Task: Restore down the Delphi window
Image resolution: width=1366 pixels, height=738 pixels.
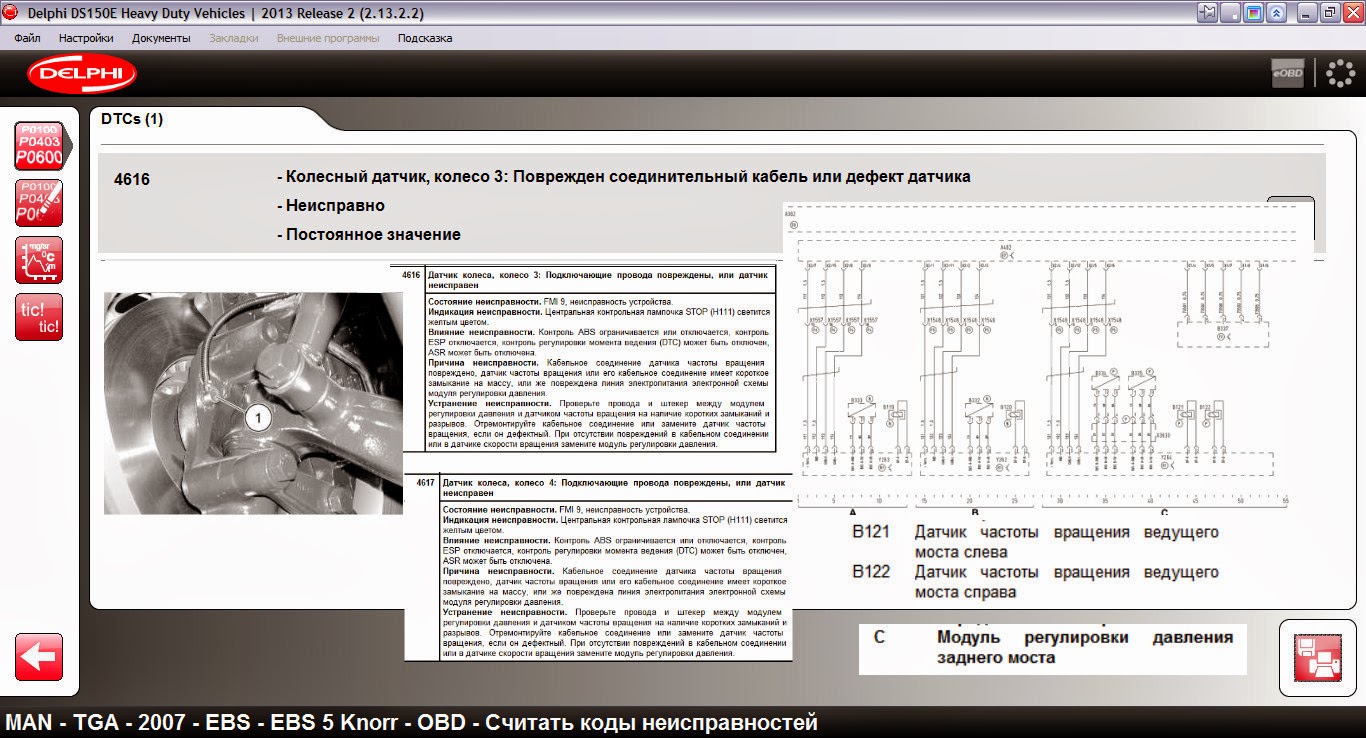Action: pos(1329,13)
